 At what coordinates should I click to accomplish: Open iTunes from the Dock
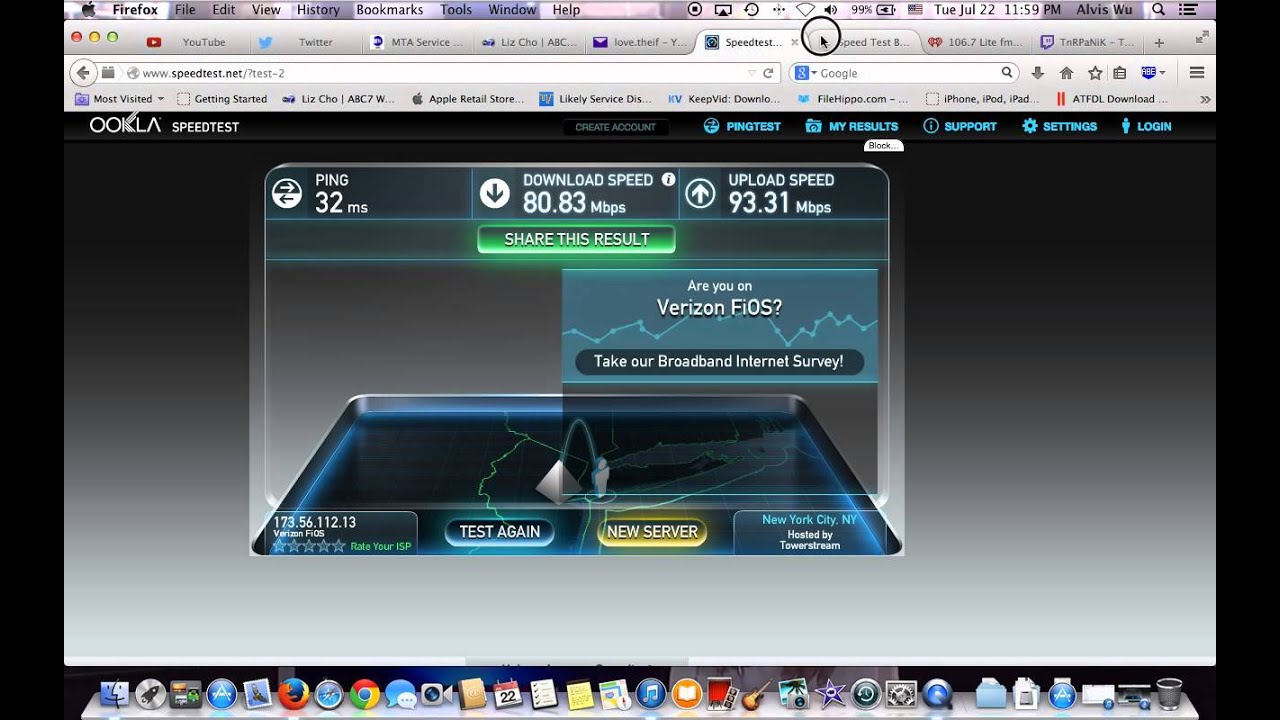pyautogui.click(x=650, y=694)
